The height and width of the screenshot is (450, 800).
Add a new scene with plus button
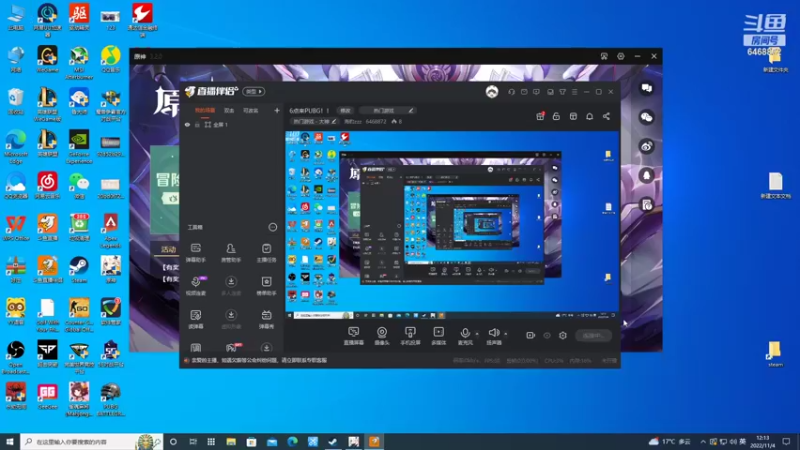pos(277,110)
